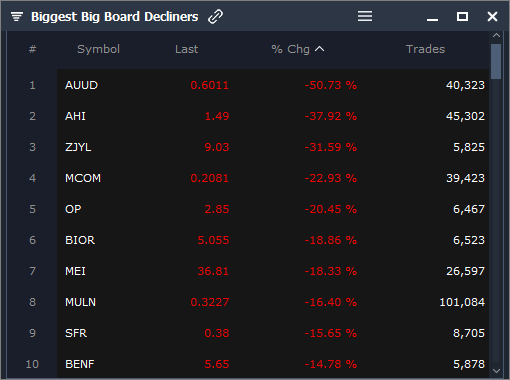Select the ZJYL row
The width and height of the screenshot is (510, 380).
(273, 147)
